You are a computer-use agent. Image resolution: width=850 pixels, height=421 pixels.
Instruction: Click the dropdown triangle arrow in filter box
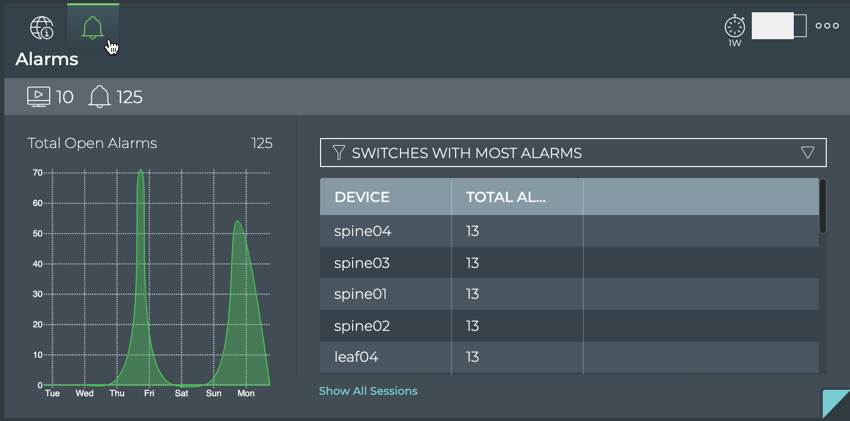click(808, 153)
